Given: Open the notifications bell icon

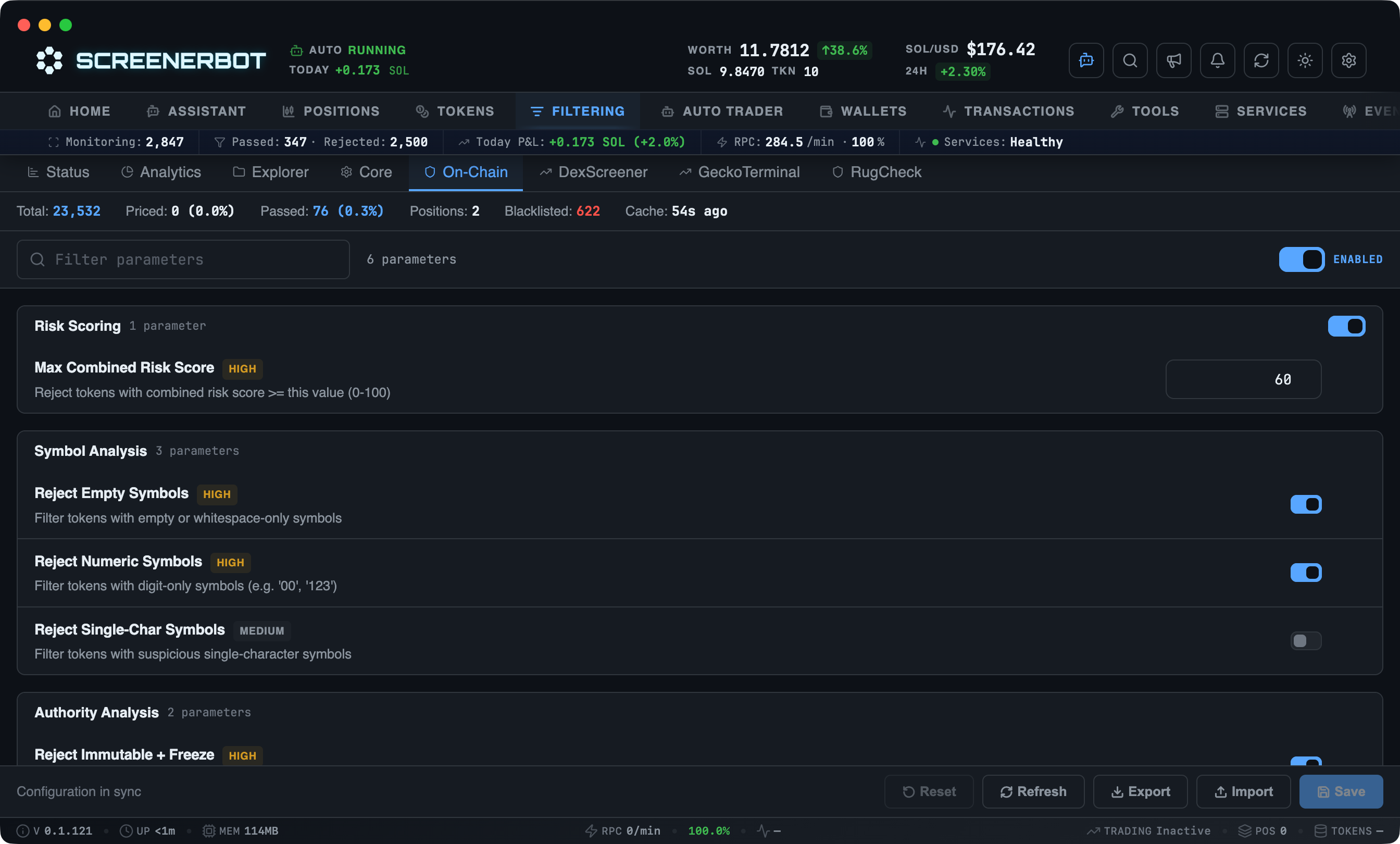Looking at the screenshot, I should 1217,60.
